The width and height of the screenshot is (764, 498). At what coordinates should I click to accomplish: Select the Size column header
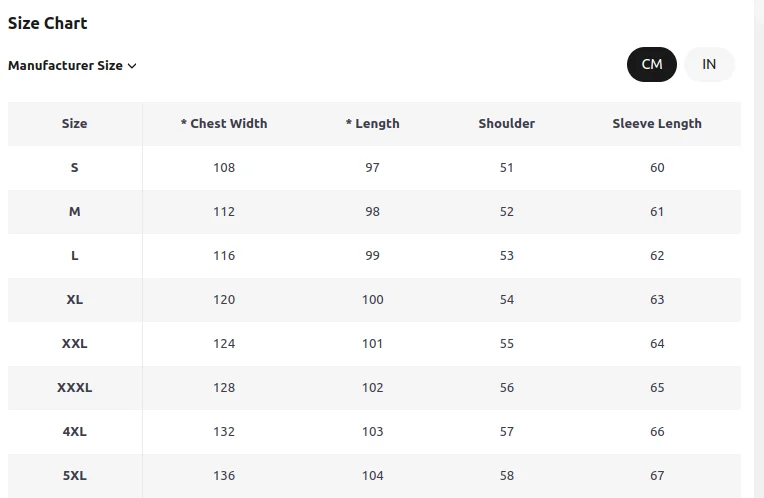coord(75,123)
